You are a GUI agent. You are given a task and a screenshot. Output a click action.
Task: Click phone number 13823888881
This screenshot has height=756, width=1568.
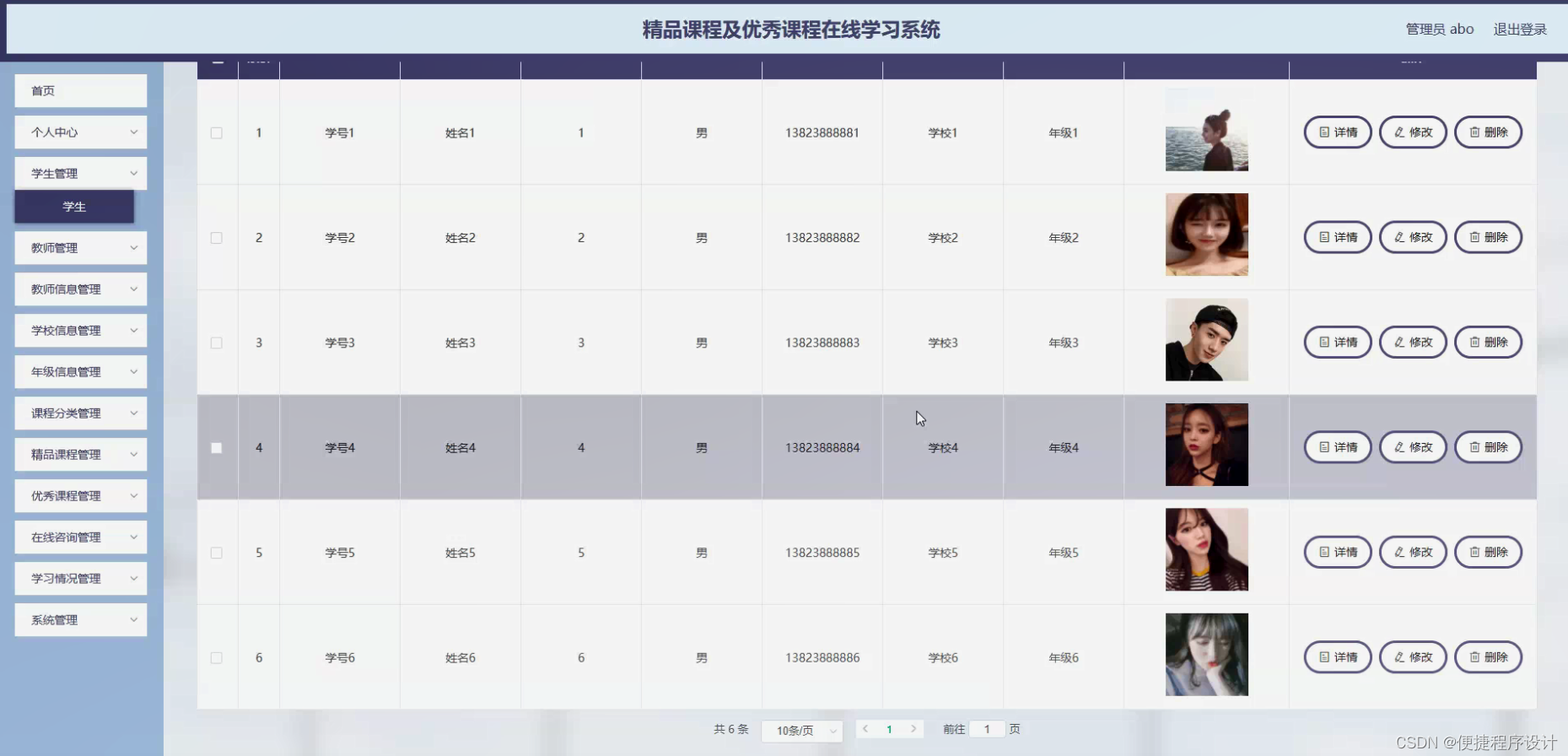(x=822, y=132)
